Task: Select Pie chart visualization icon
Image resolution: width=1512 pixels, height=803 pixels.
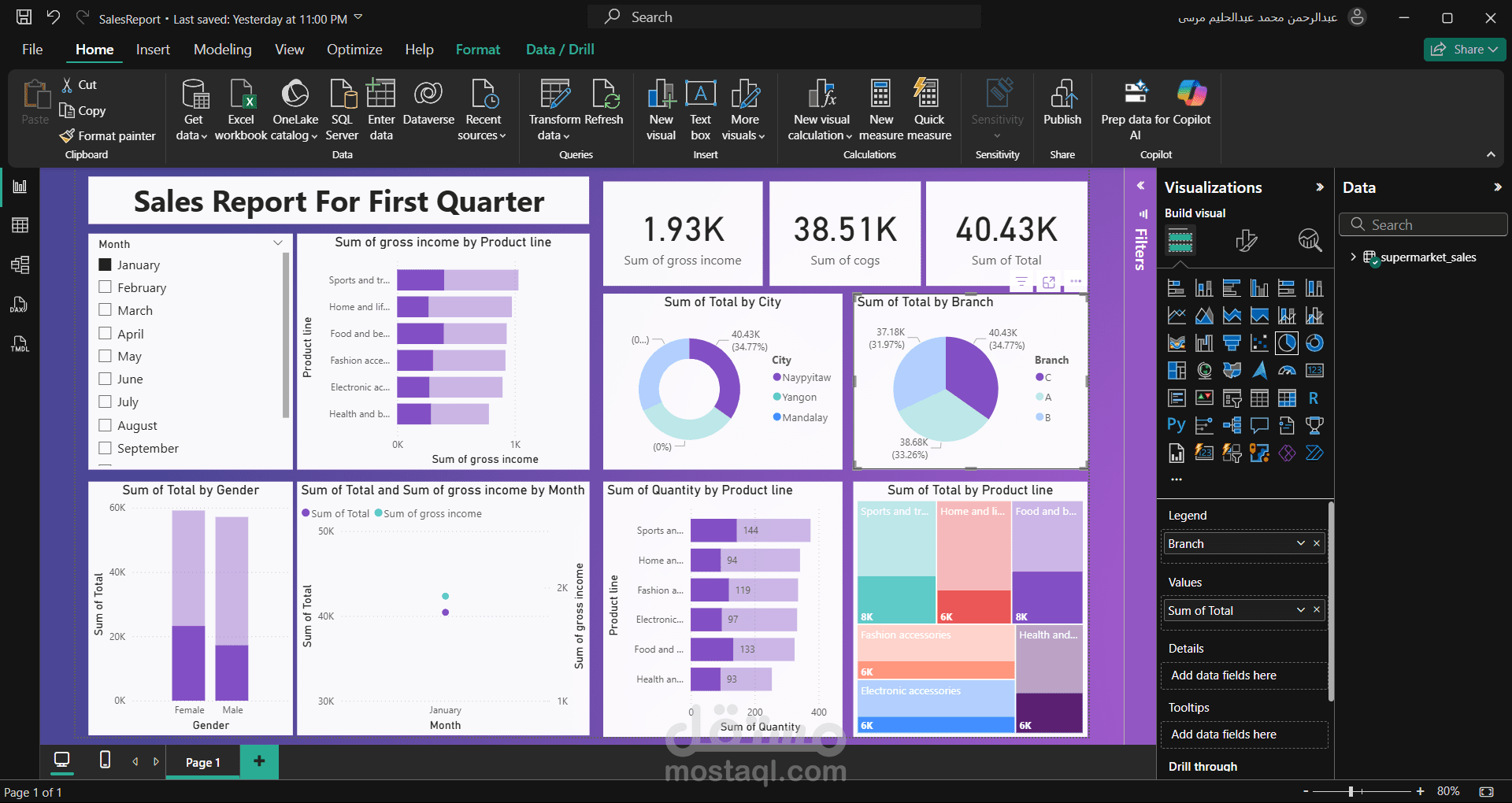Action: pos(1287,343)
